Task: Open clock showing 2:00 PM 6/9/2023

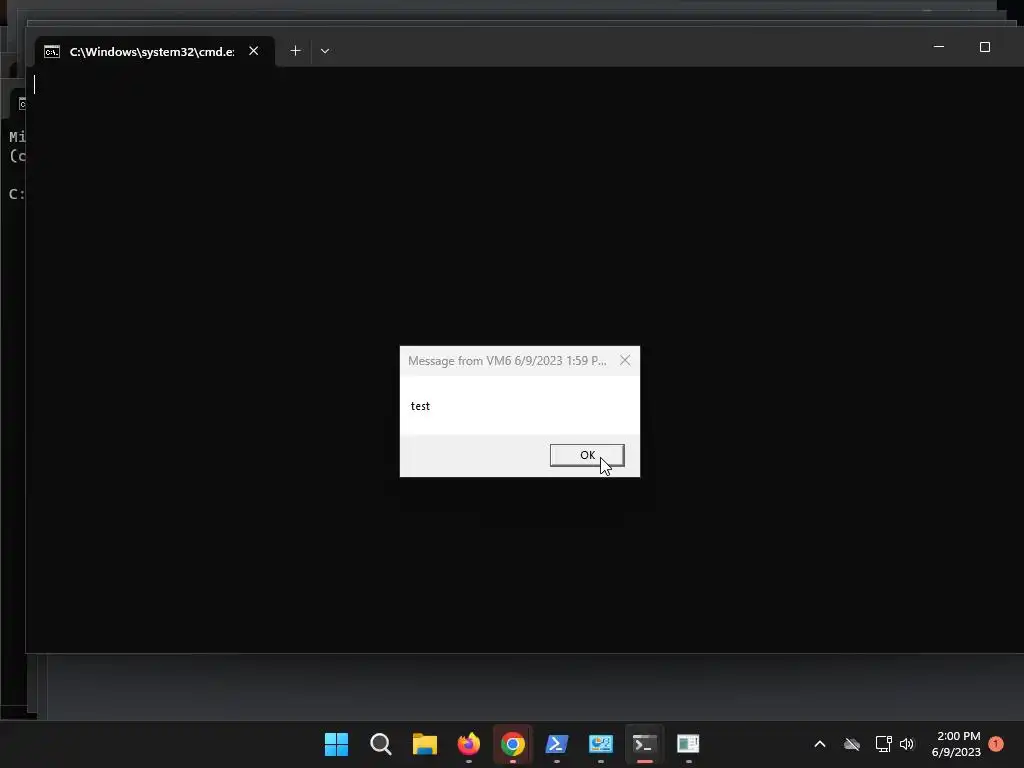Action: pos(957,744)
